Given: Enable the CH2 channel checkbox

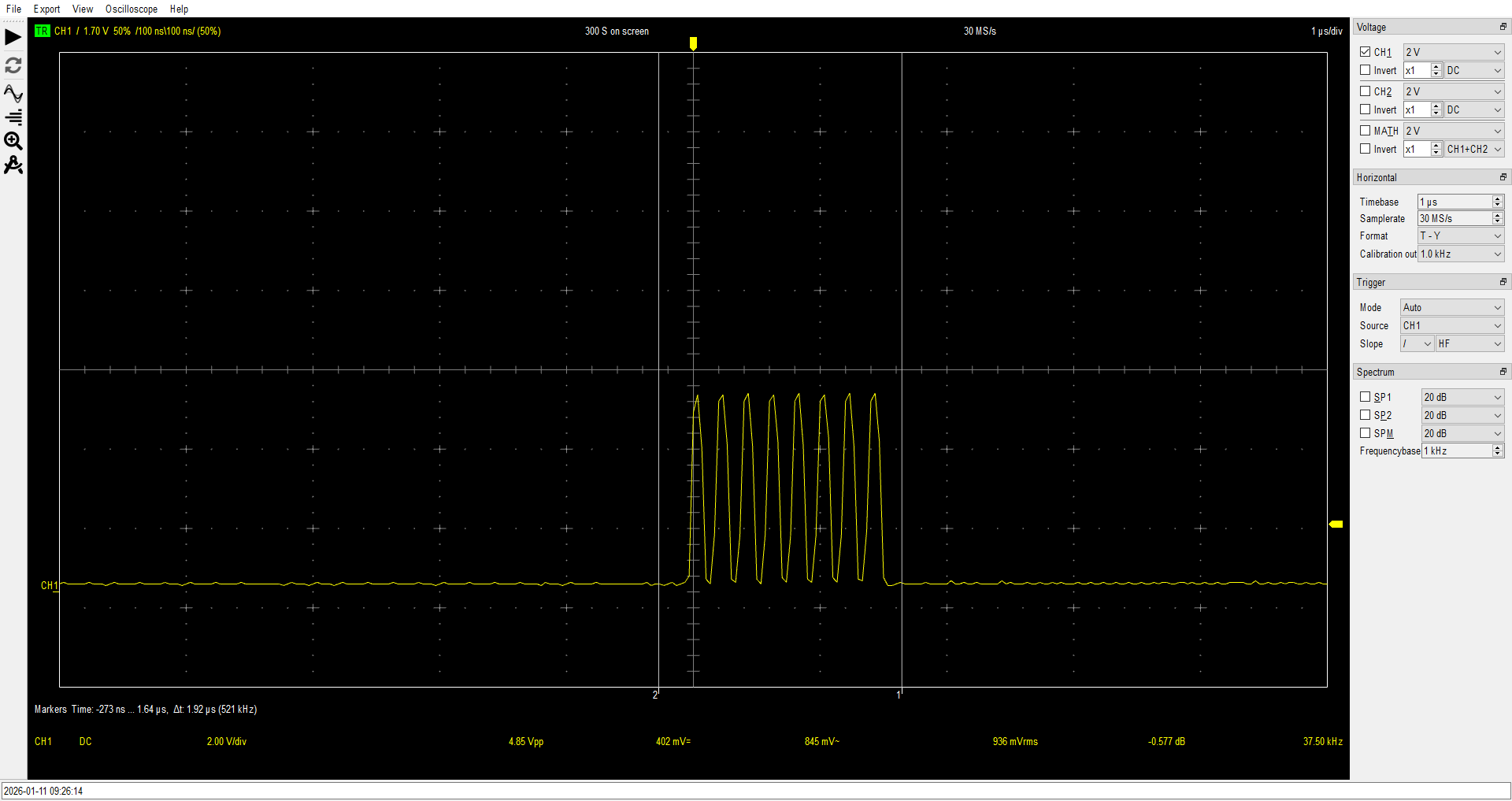Looking at the screenshot, I should [1366, 91].
